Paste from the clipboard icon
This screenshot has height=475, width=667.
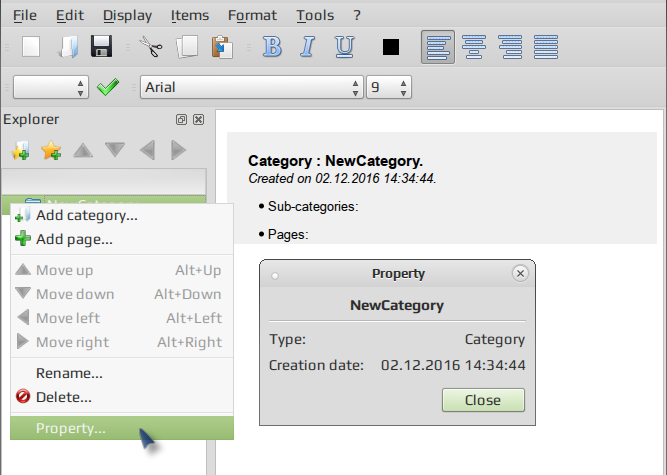coord(222,47)
